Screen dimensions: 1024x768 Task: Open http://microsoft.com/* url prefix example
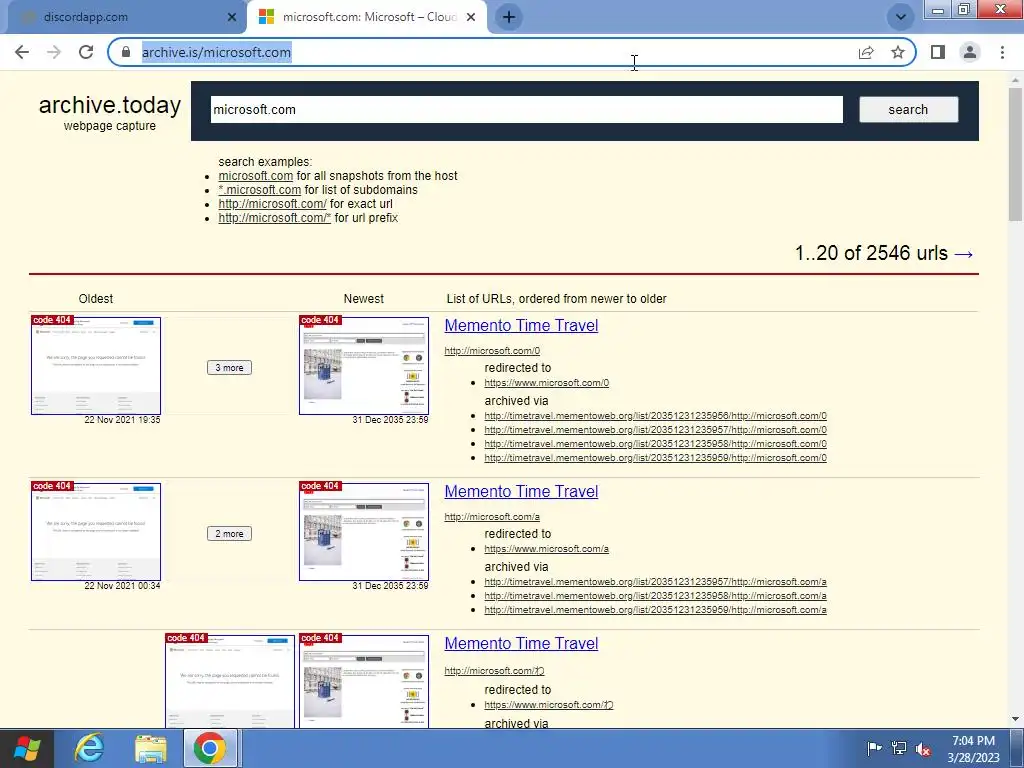click(x=274, y=218)
